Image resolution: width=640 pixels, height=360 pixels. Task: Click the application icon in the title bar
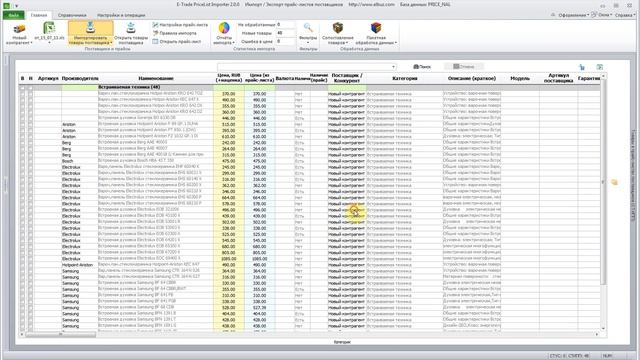point(6,5)
